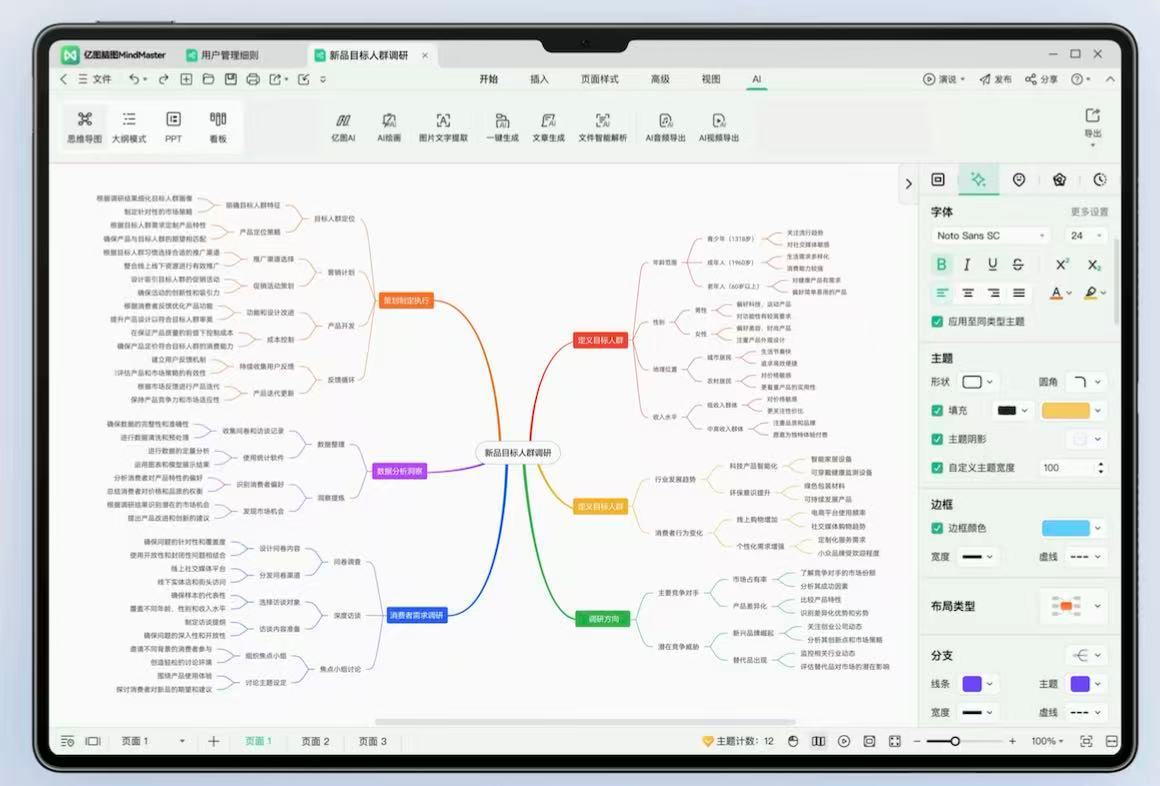This screenshot has width=1160, height=786.
Task: Collapse the right side panel with the arrow
Action: coord(908,184)
